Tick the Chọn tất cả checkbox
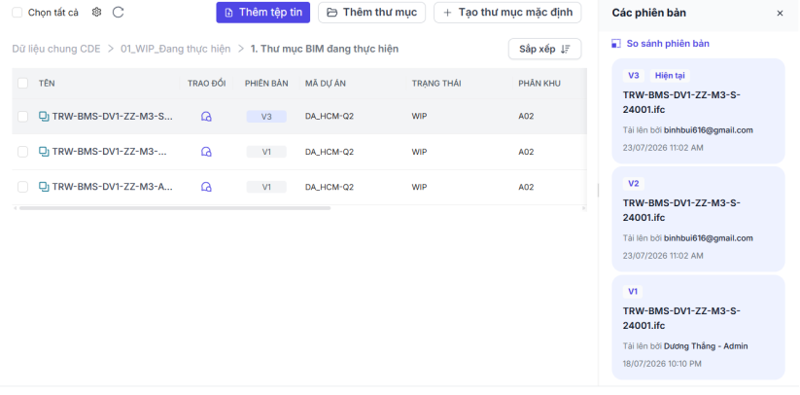This screenshot has height=395, width=800. 17,12
